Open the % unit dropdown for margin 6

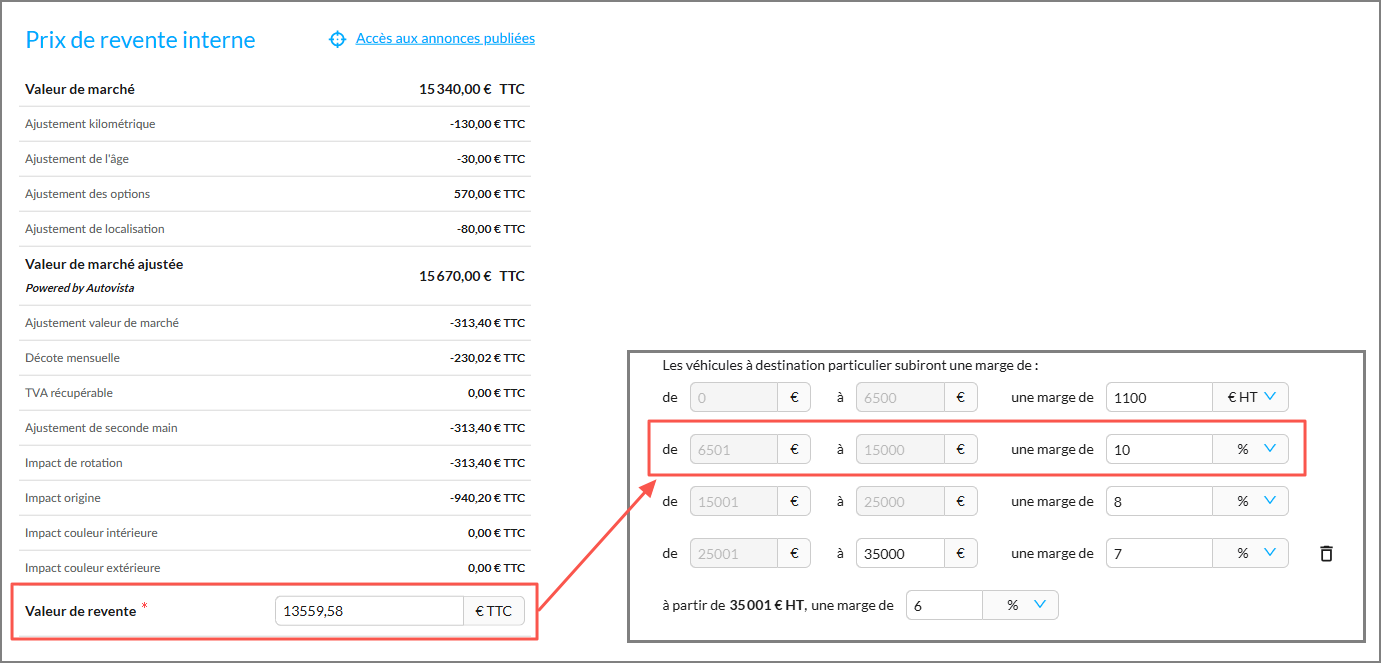[1021, 605]
